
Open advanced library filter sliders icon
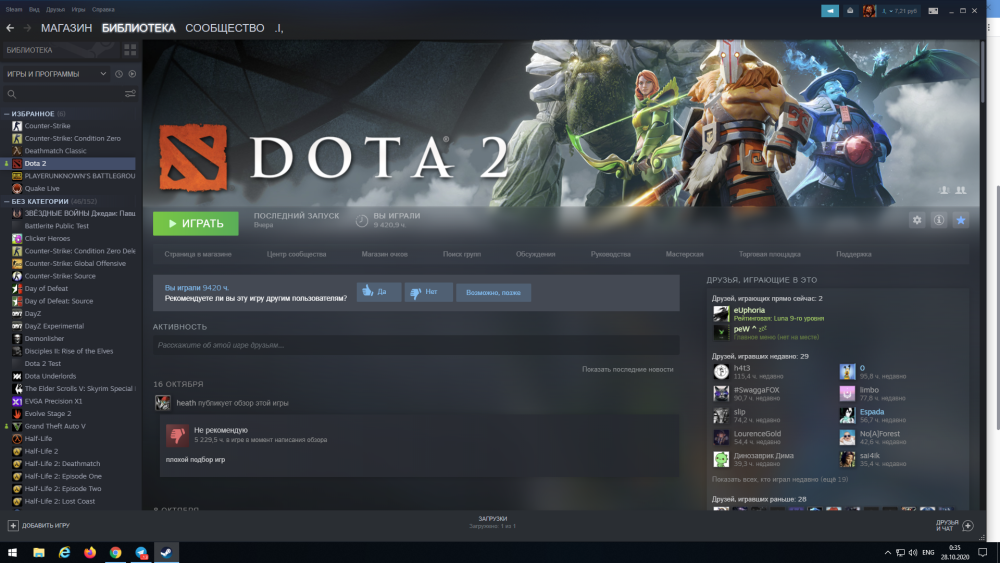130,94
